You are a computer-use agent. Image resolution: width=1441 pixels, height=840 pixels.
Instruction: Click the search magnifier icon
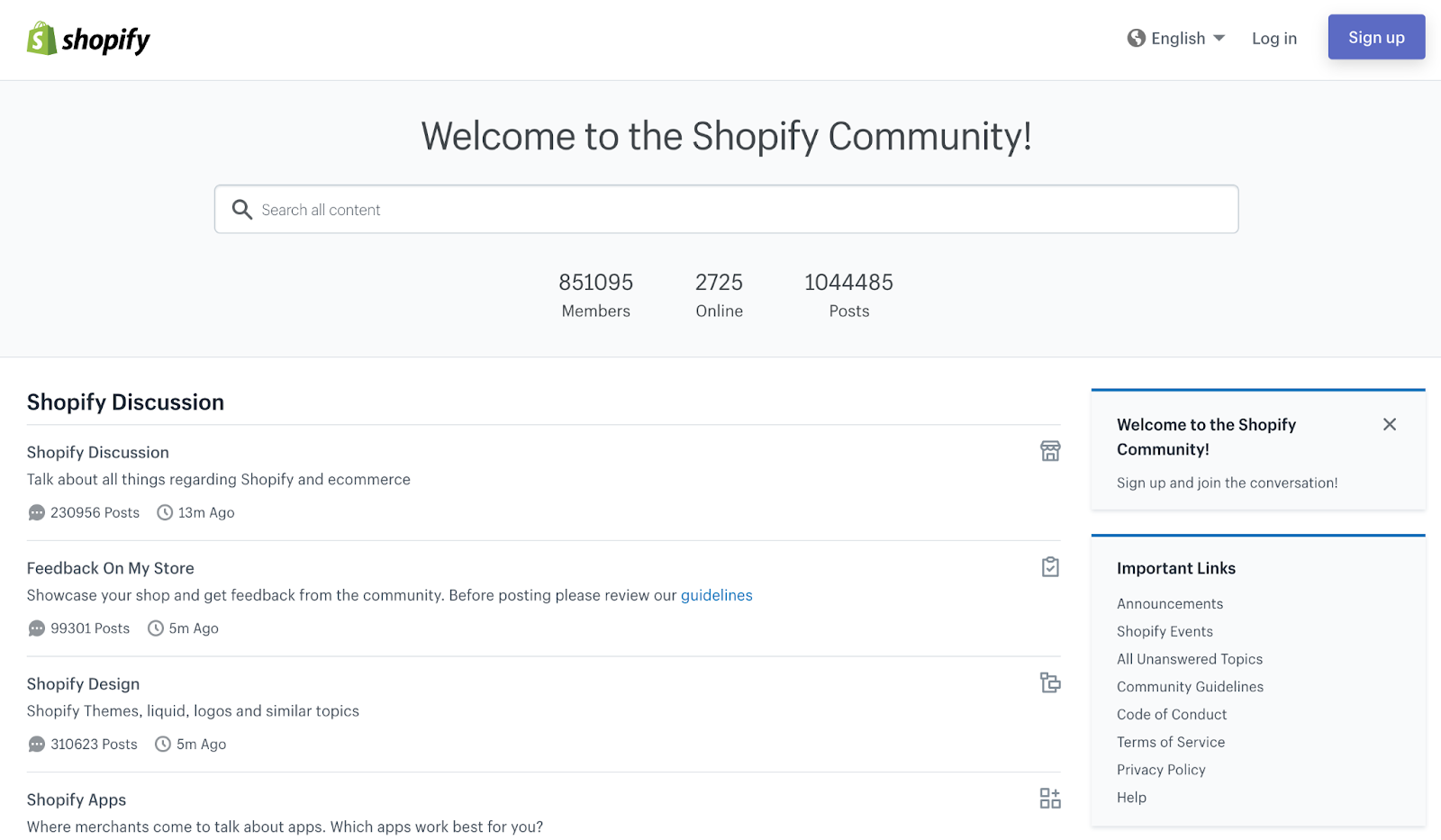point(241,209)
